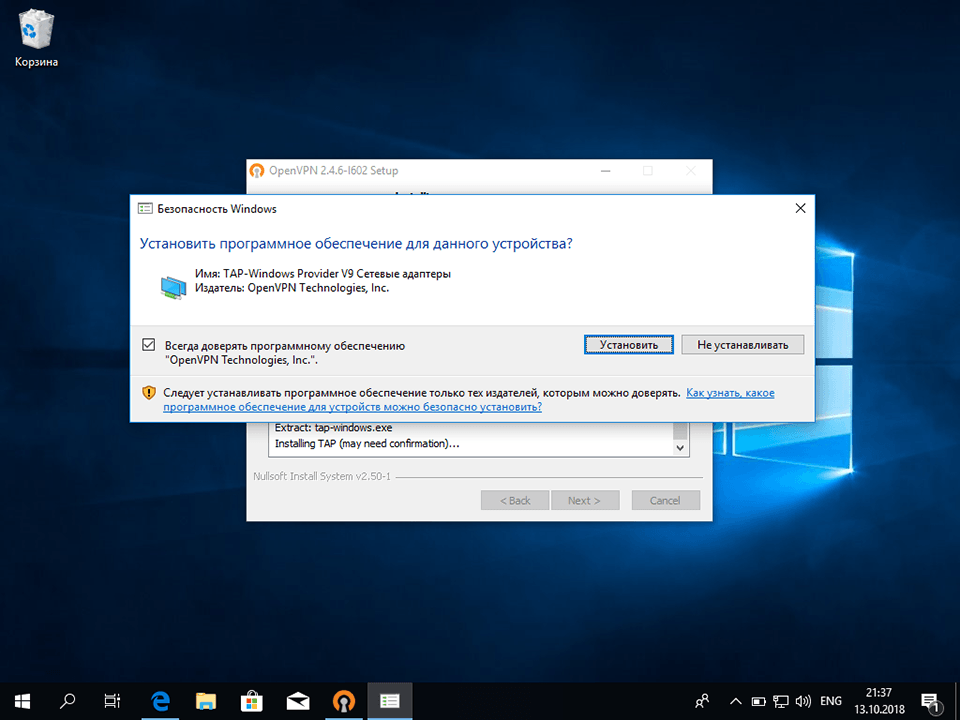Click 'Издатель: OpenVPN Technologies, Inc.' text
The height and width of the screenshot is (720, 960).
pos(292,288)
